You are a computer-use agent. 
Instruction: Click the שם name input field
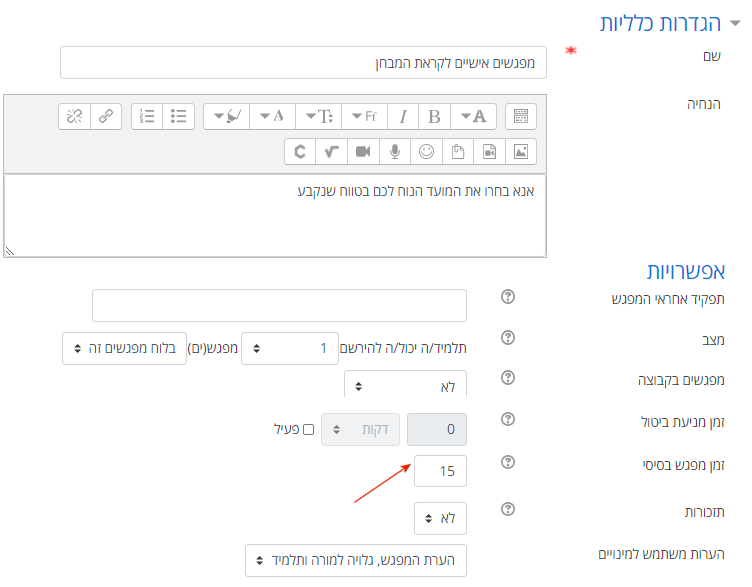coord(303,62)
